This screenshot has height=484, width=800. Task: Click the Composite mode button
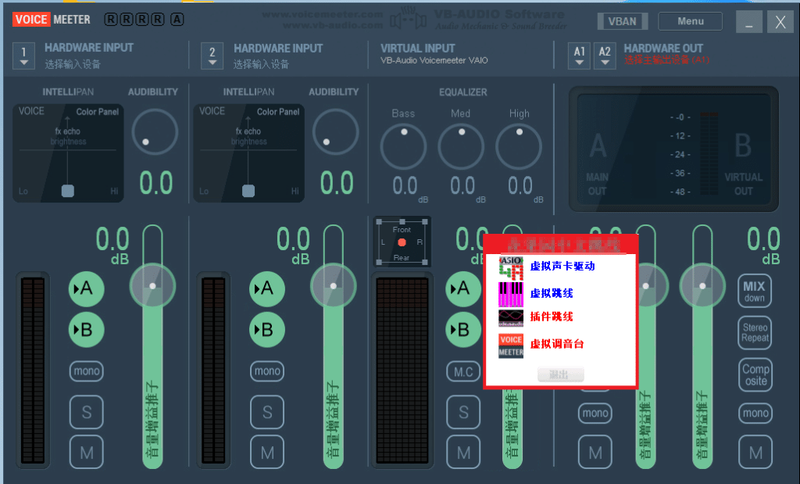click(x=756, y=375)
